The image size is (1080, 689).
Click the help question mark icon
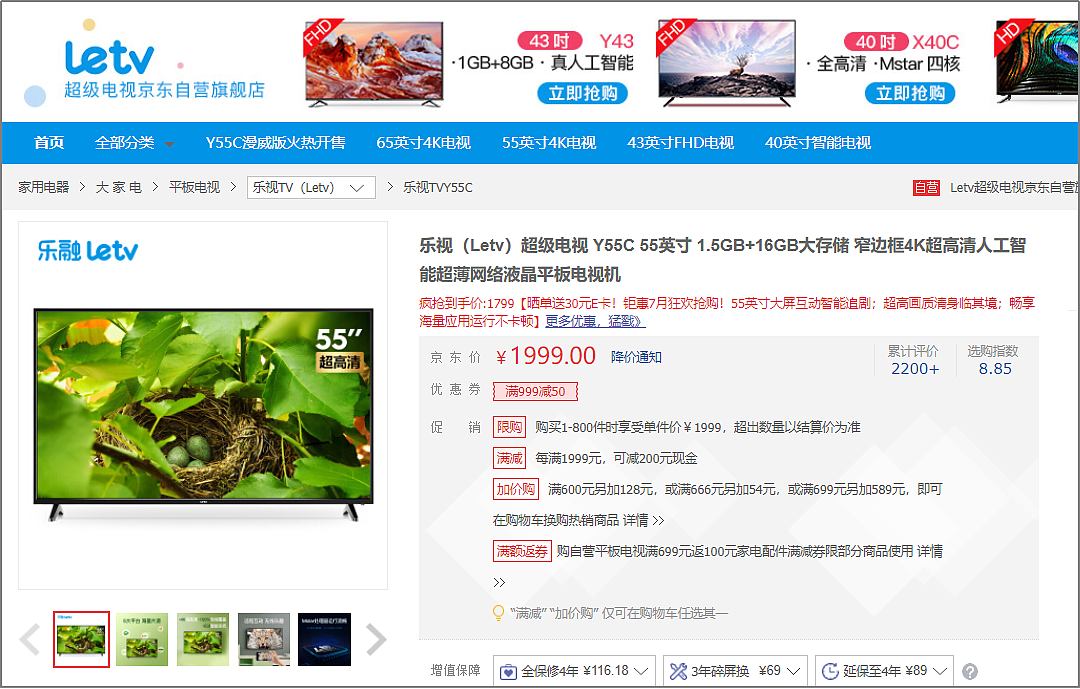(x=970, y=671)
